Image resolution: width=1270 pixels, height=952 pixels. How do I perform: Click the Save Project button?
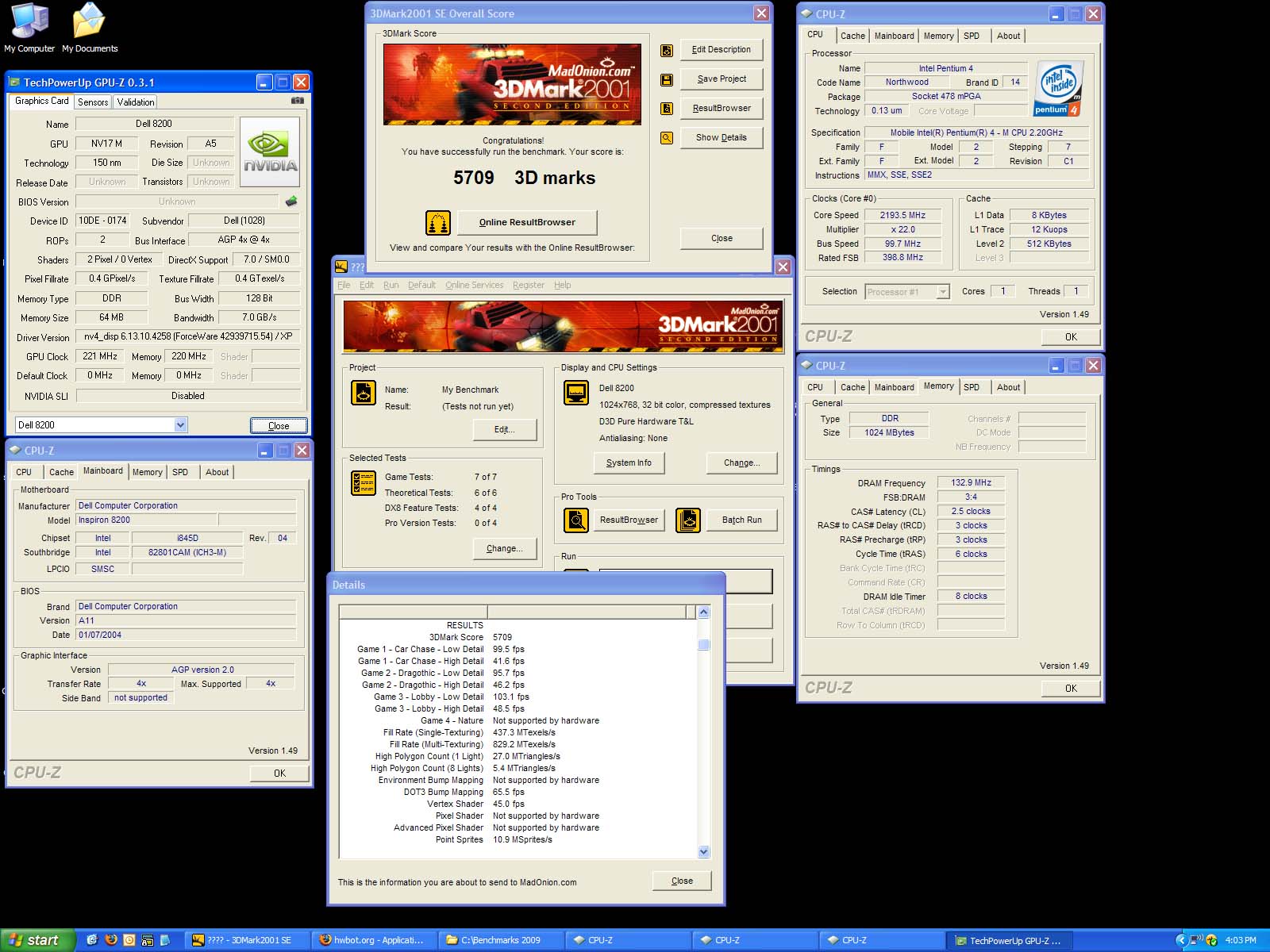(722, 79)
